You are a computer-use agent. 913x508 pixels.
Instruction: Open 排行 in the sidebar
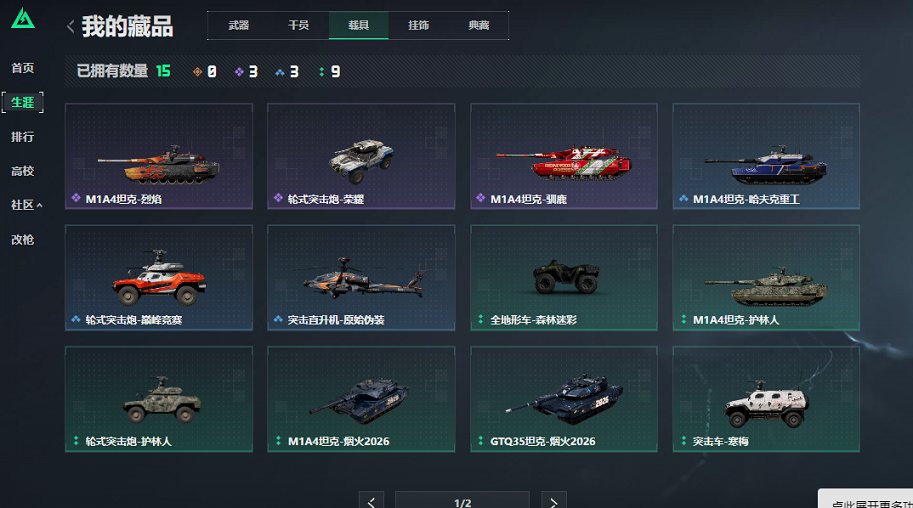click(23, 137)
